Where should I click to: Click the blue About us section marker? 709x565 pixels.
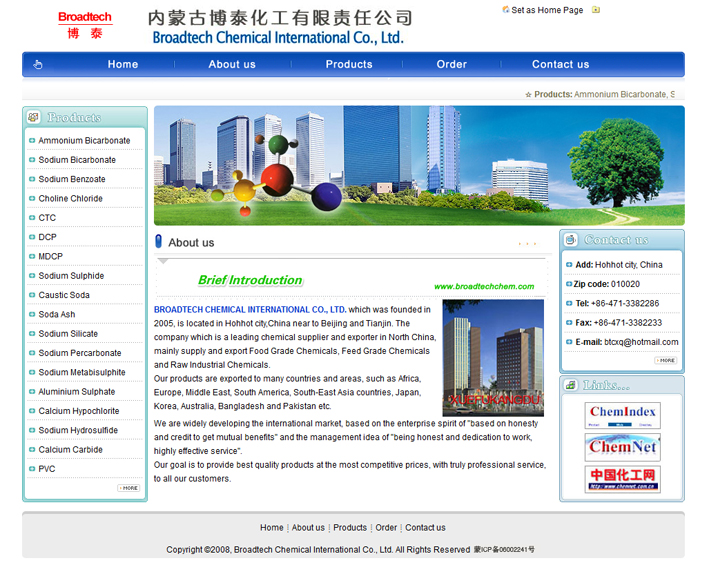coord(159,242)
